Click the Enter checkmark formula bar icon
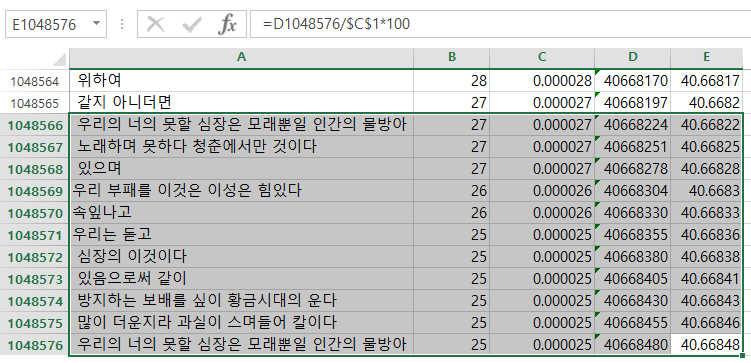This screenshot has height=363, width=751. click(192, 23)
